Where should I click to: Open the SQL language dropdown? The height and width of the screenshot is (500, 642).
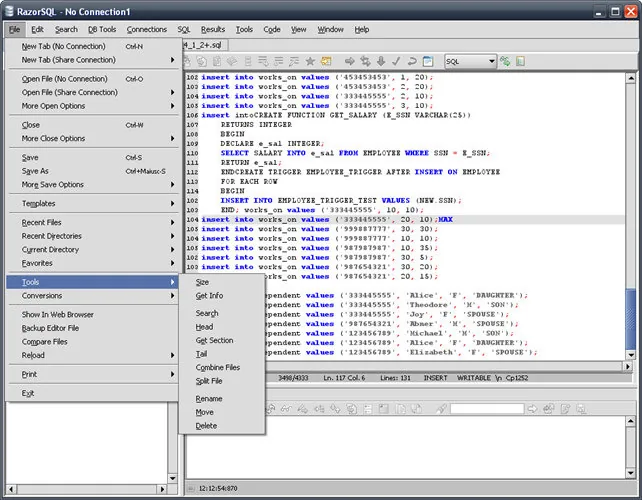click(470, 61)
